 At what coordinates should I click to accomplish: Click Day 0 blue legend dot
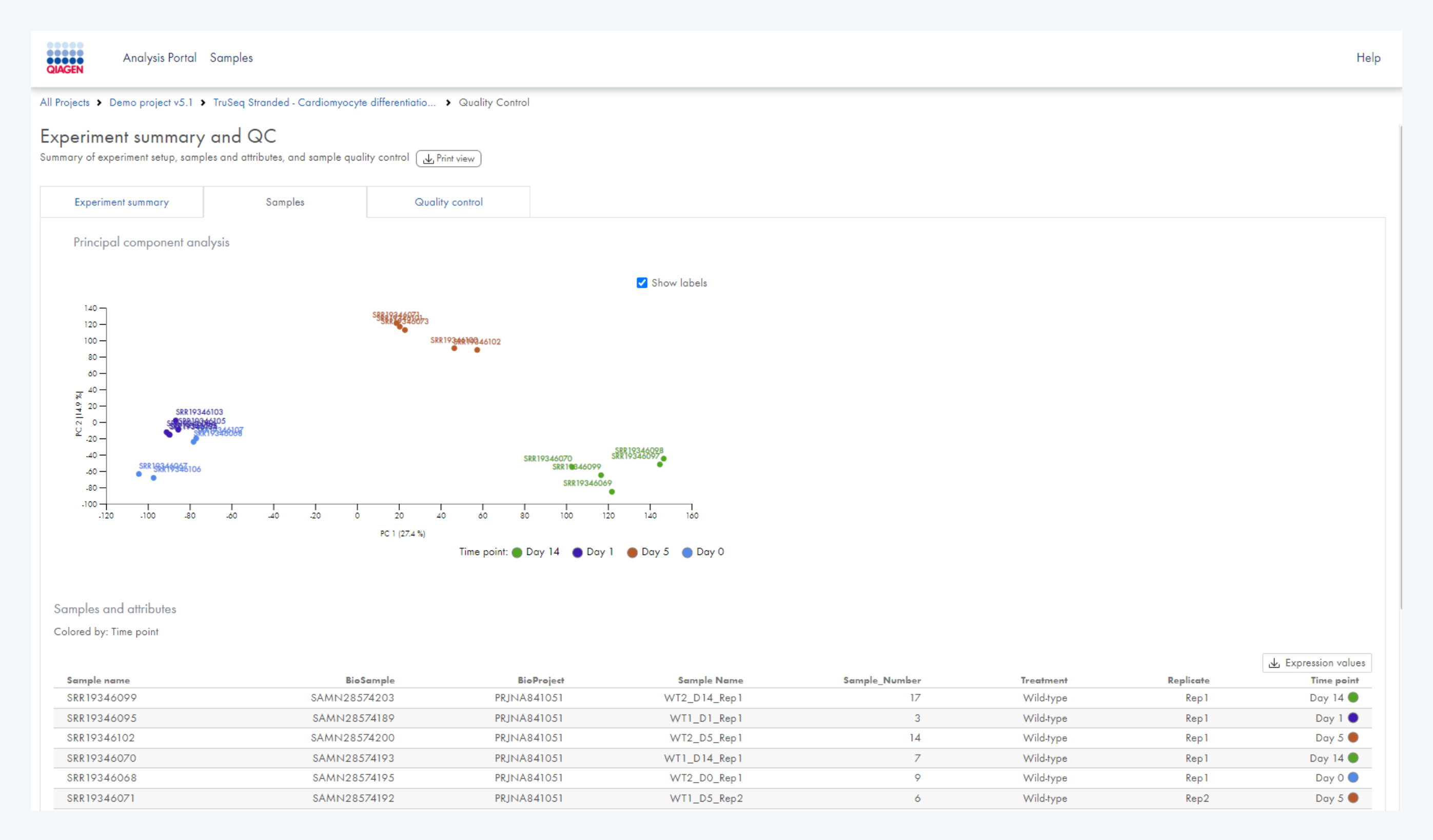pos(687,552)
